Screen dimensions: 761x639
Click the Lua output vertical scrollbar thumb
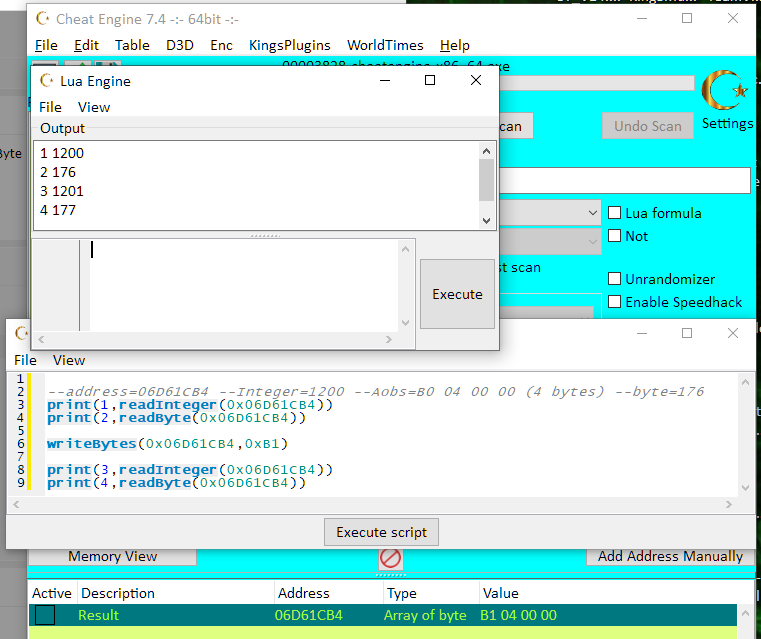(x=486, y=180)
